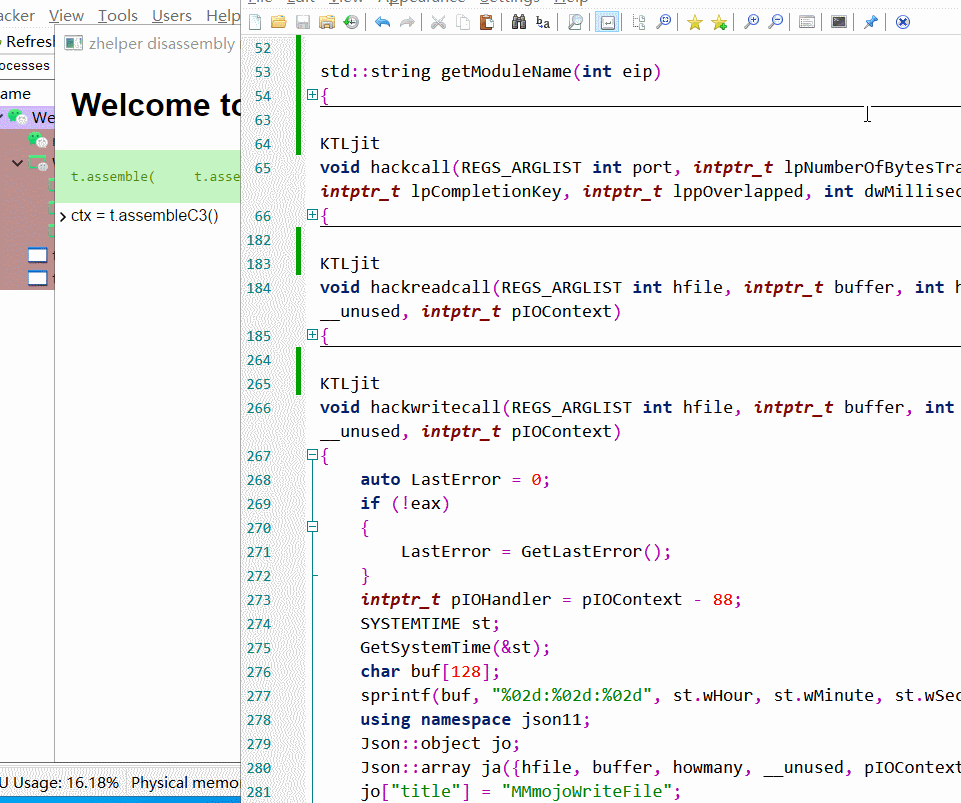The image size is (961, 803).
Task: Click the hackcall function name on line 65
Action: (x=410, y=167)
